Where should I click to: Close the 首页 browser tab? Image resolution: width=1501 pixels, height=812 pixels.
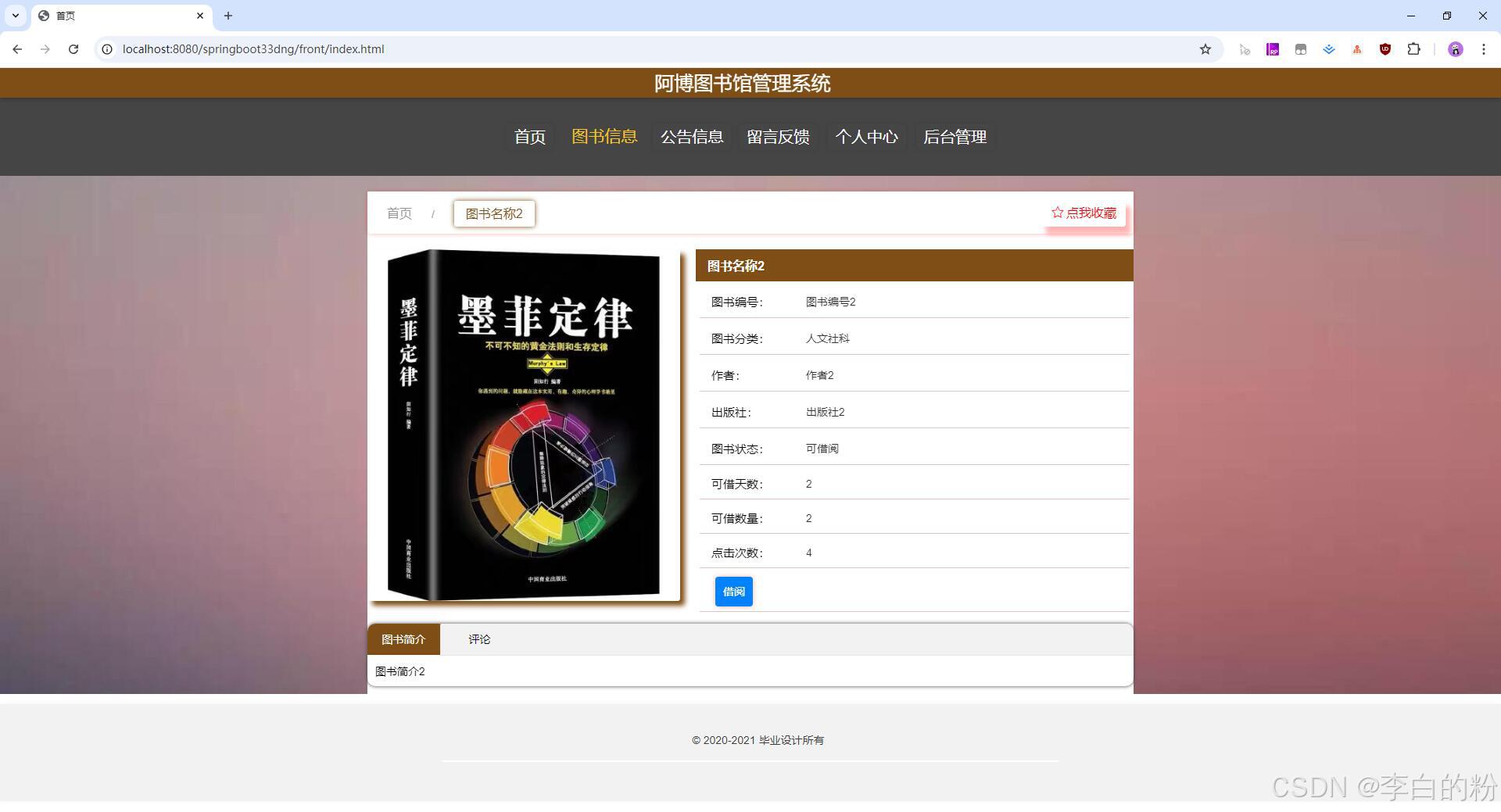pyautogui.click(x=200, y=16)
